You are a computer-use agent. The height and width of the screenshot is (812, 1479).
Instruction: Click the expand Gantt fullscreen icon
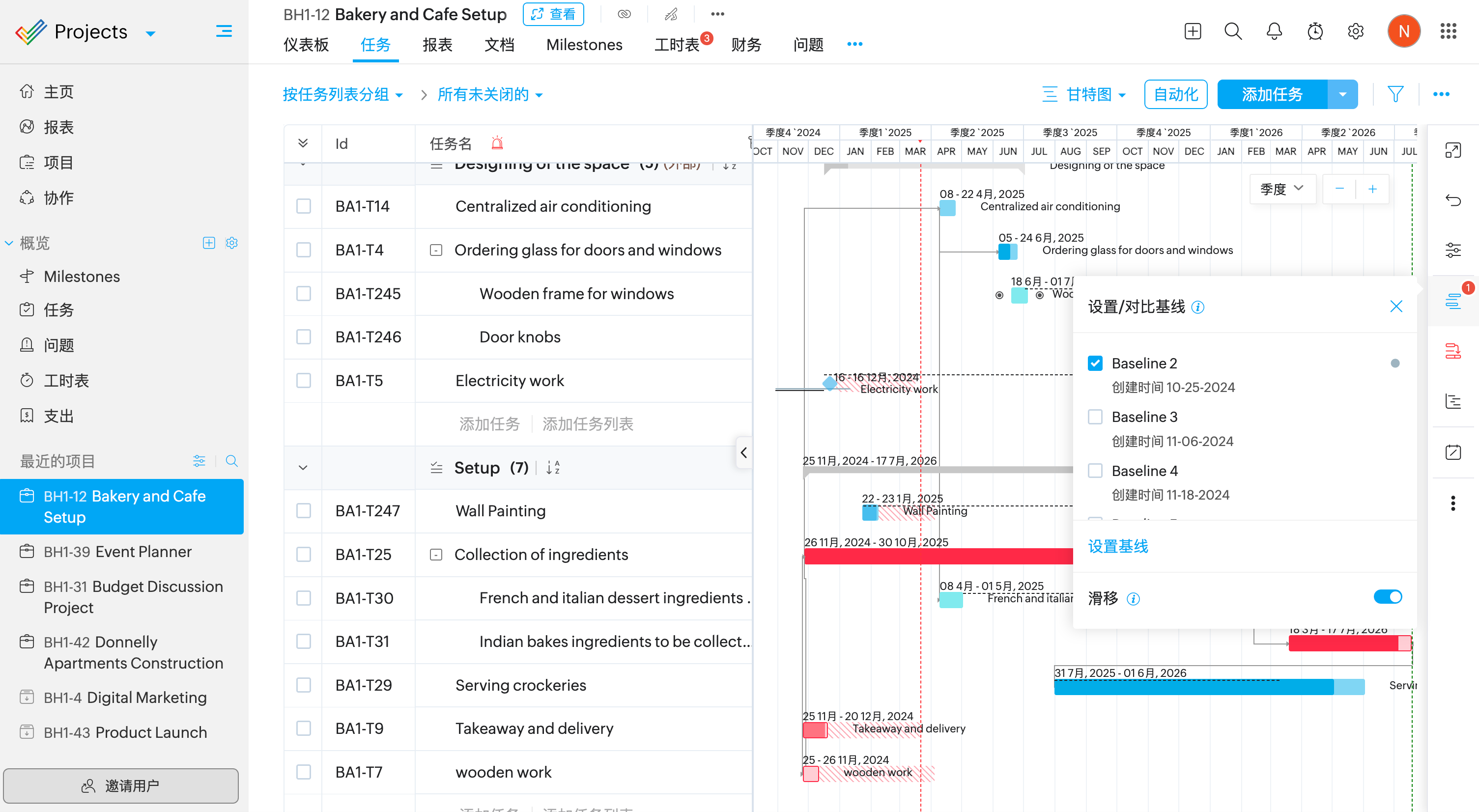pos(1452,150)
